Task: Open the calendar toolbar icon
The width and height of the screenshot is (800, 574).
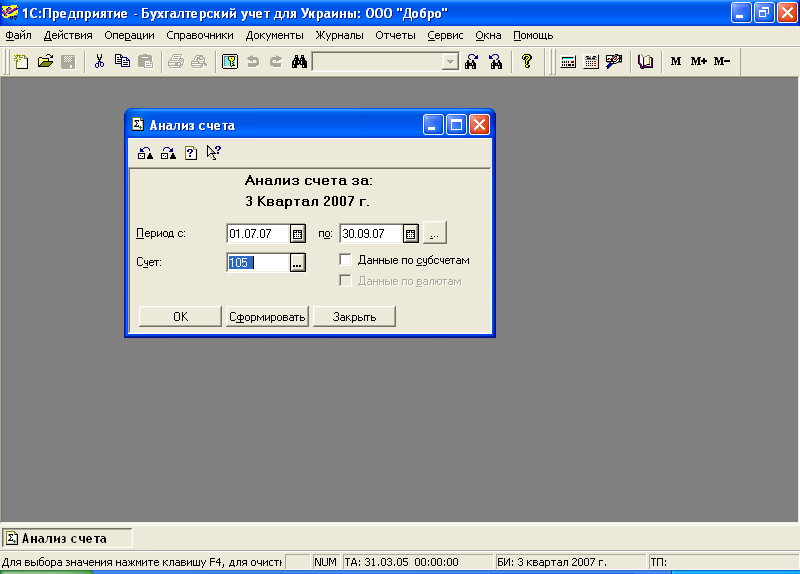Action: click(x=591, y=62)
